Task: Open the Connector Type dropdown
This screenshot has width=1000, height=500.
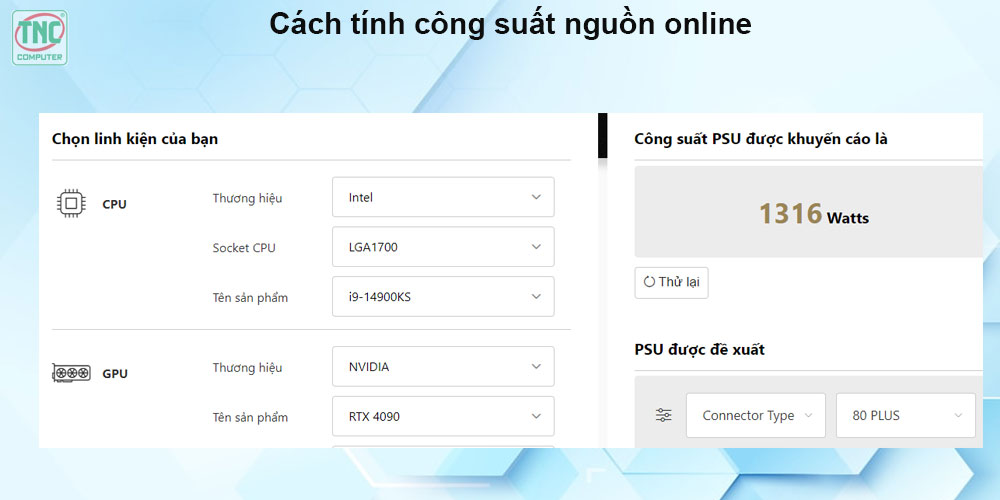Action: [x=756, y=415]
